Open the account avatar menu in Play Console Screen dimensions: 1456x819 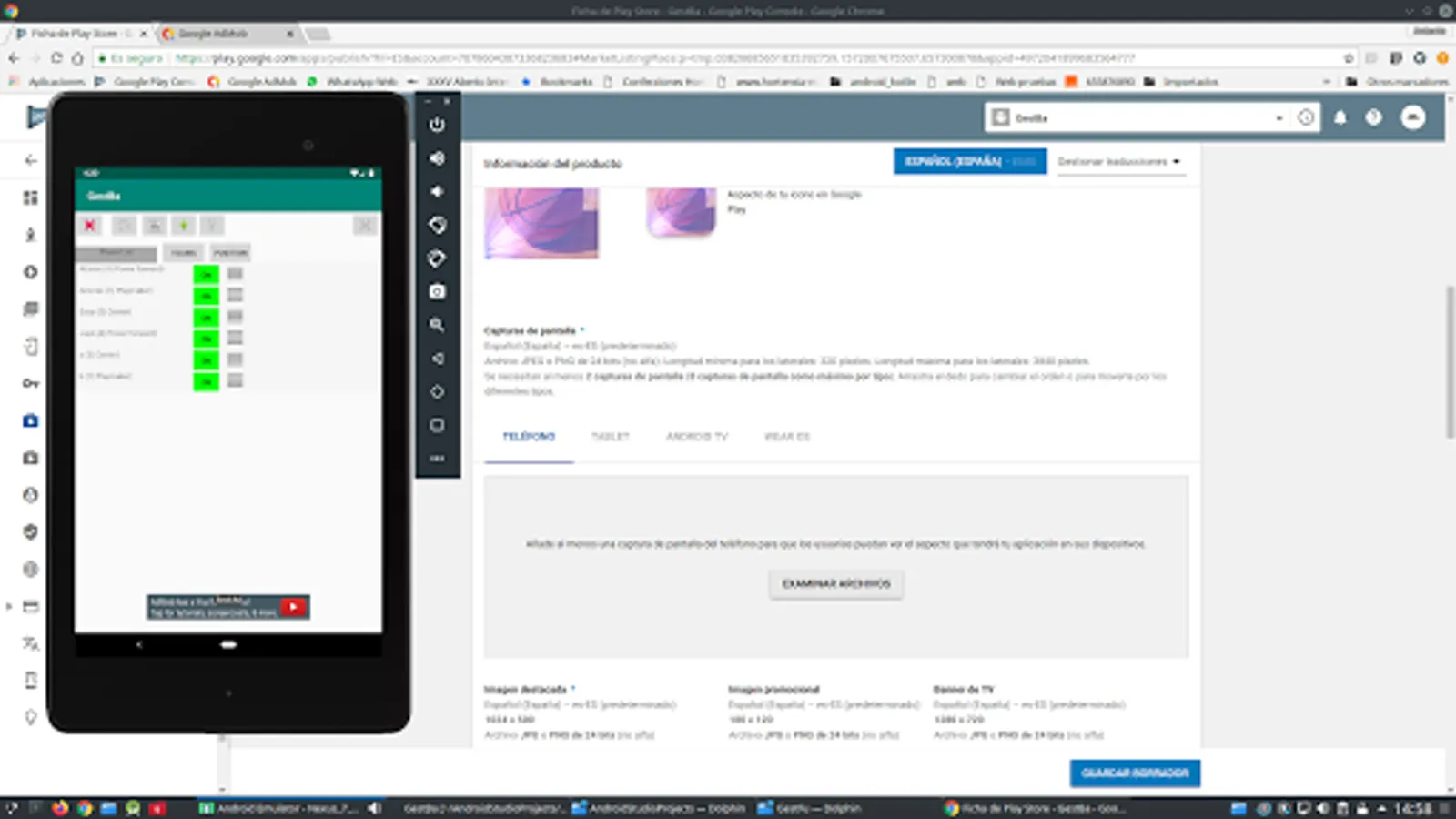(1413, 117)
